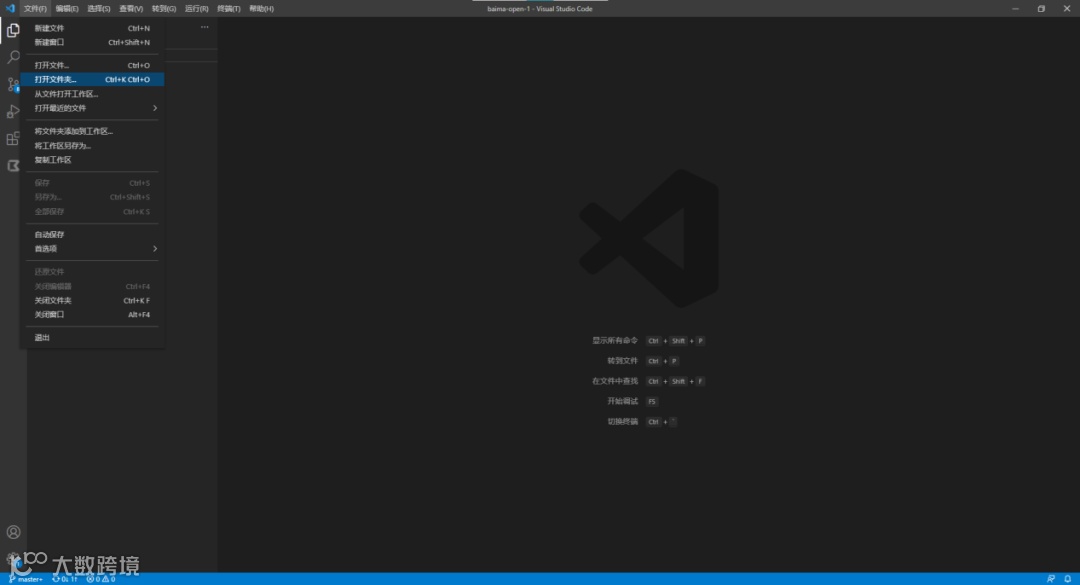Open the 终端(T) menu

tap(229, 9)
